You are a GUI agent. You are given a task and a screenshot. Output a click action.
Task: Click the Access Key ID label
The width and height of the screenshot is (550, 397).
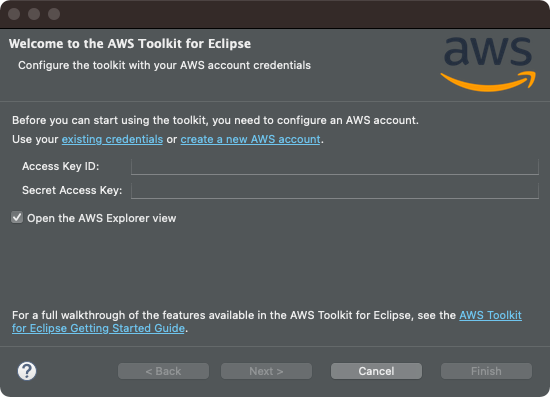[x=61, y=166]
